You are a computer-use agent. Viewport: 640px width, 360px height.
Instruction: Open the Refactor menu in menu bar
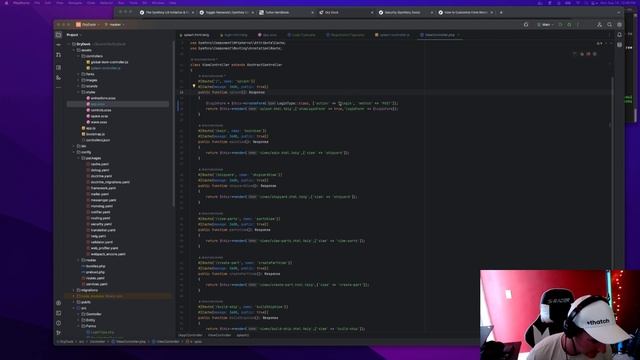[107, 2]
